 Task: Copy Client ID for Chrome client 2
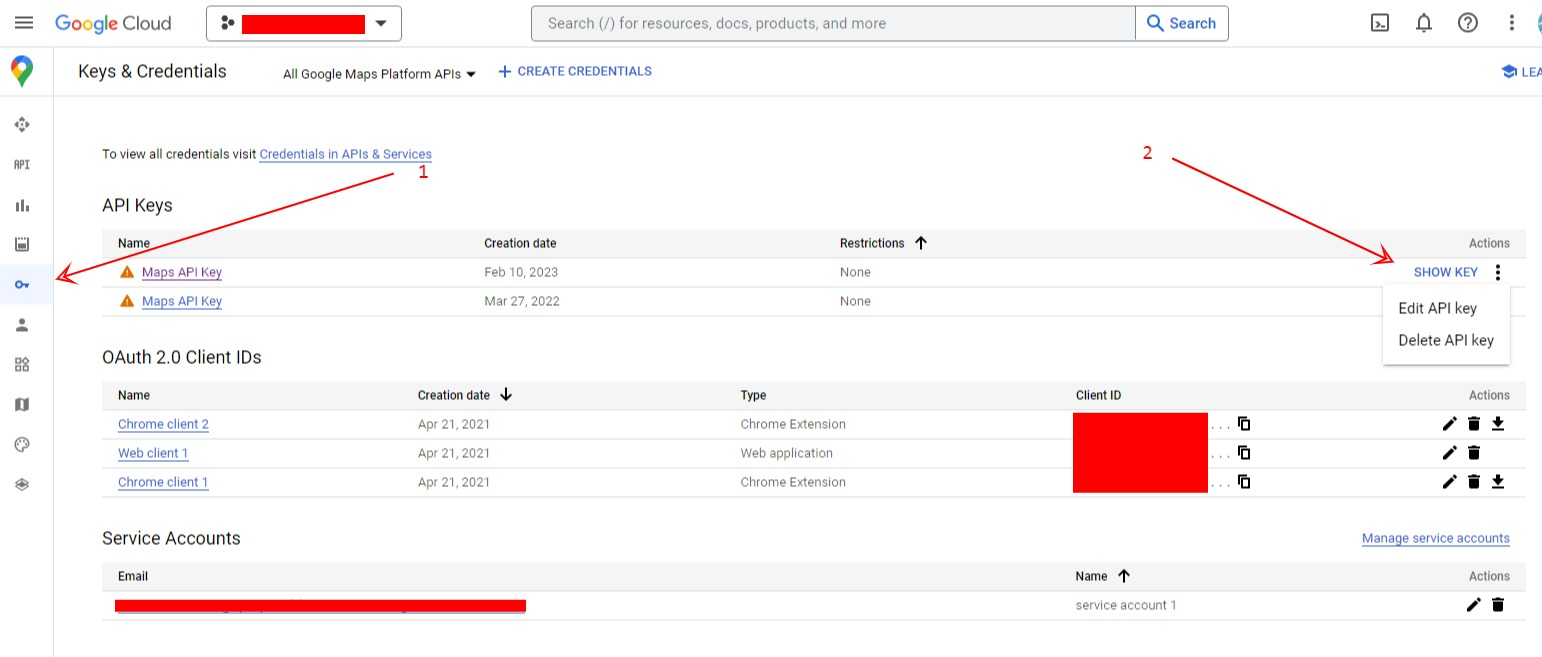pyautogui.click(x=1244, y=423)
